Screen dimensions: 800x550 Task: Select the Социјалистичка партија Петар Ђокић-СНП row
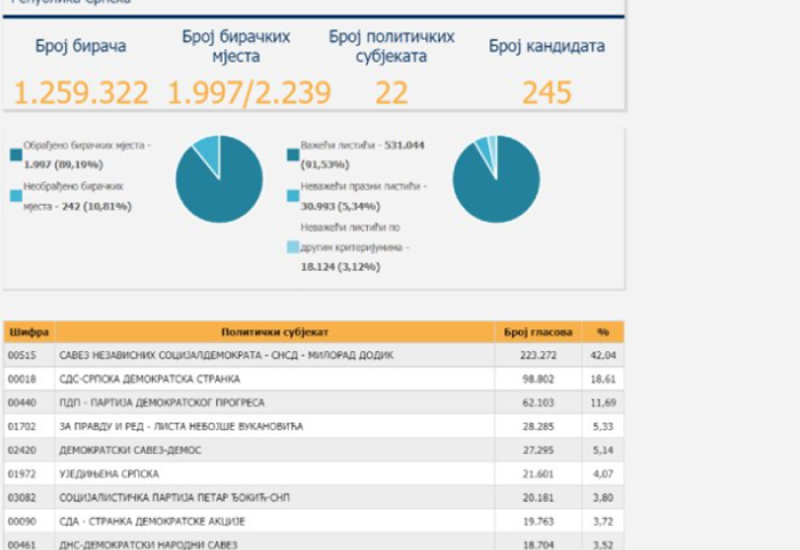314,497
